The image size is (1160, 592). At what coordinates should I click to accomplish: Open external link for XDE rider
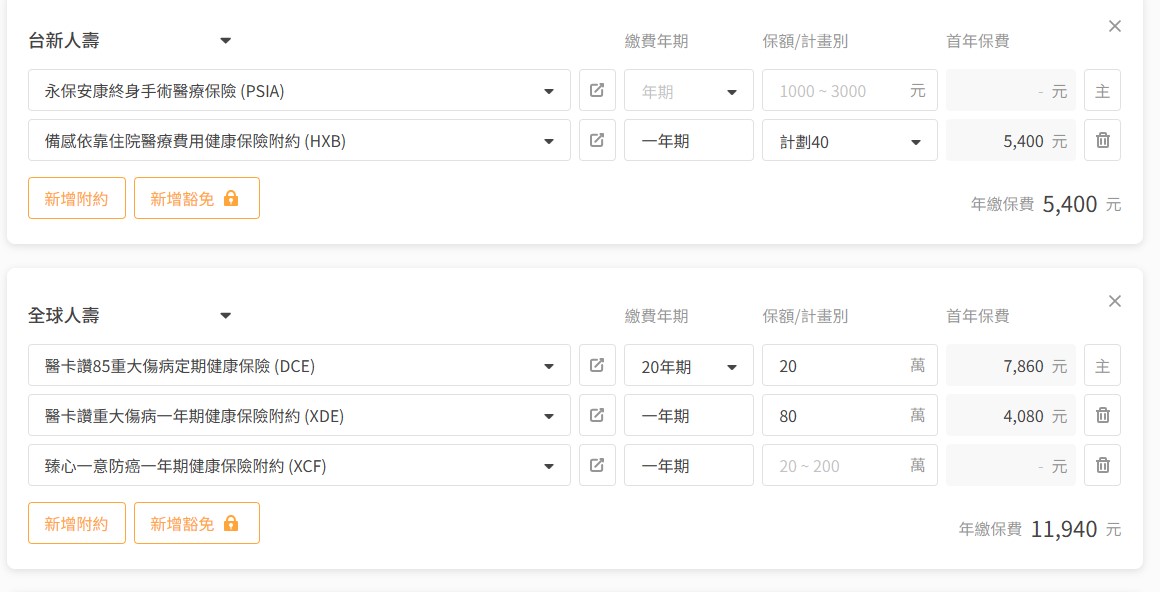(597, 415)
